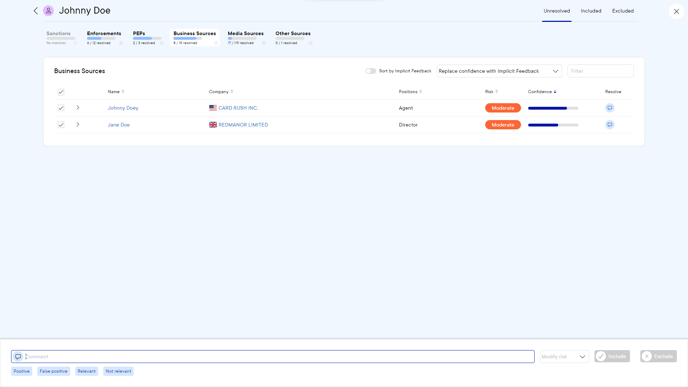Click the US flag beside CARD RUSH INC.

(213, 108)
